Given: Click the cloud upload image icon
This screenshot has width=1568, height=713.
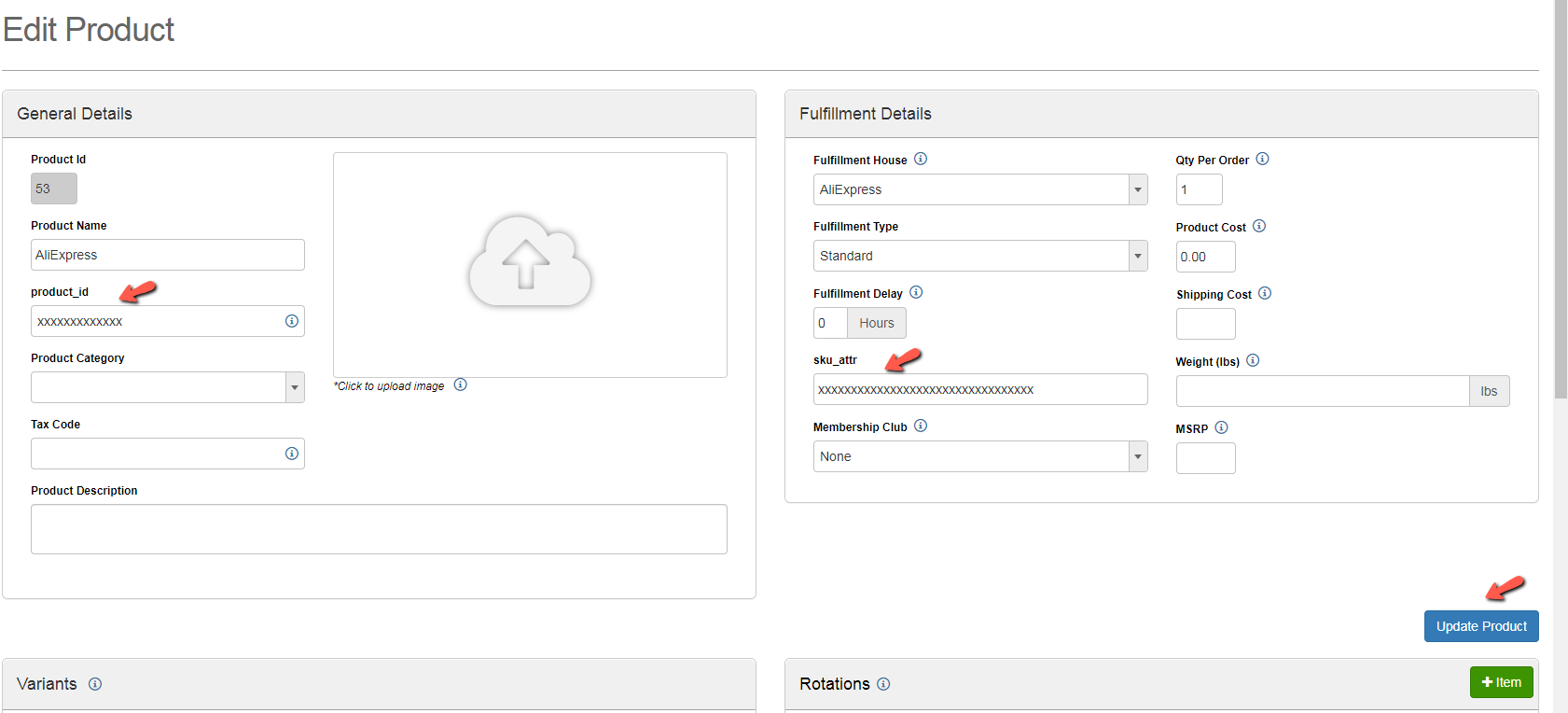Looking at the screenshot, I should [x=529, y=262].
